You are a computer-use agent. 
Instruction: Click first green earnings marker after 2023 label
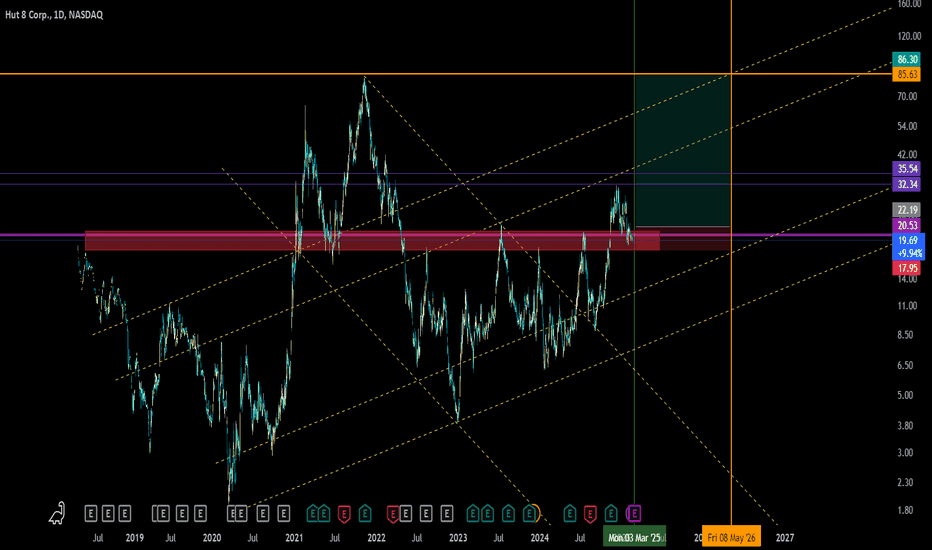(x=473, y=513)
